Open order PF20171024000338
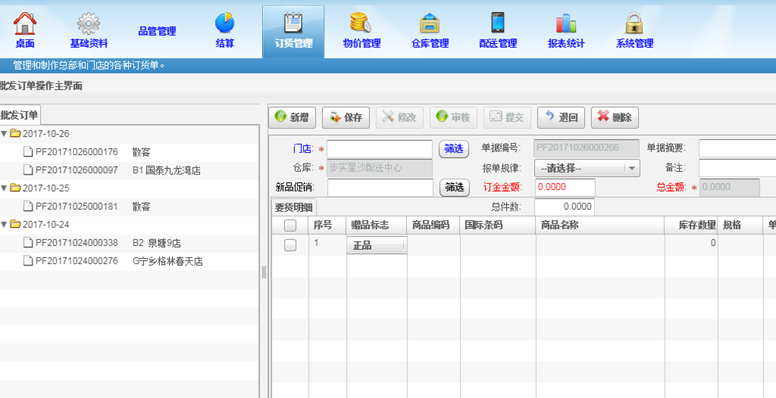This screenshot has width=776, height=398. click(x=77, y=243)
